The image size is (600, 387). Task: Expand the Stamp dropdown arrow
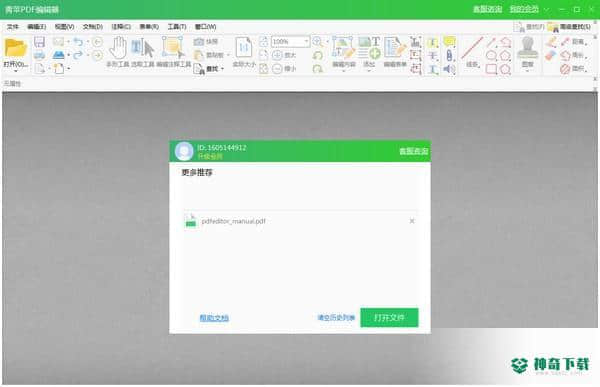(528, 71)
